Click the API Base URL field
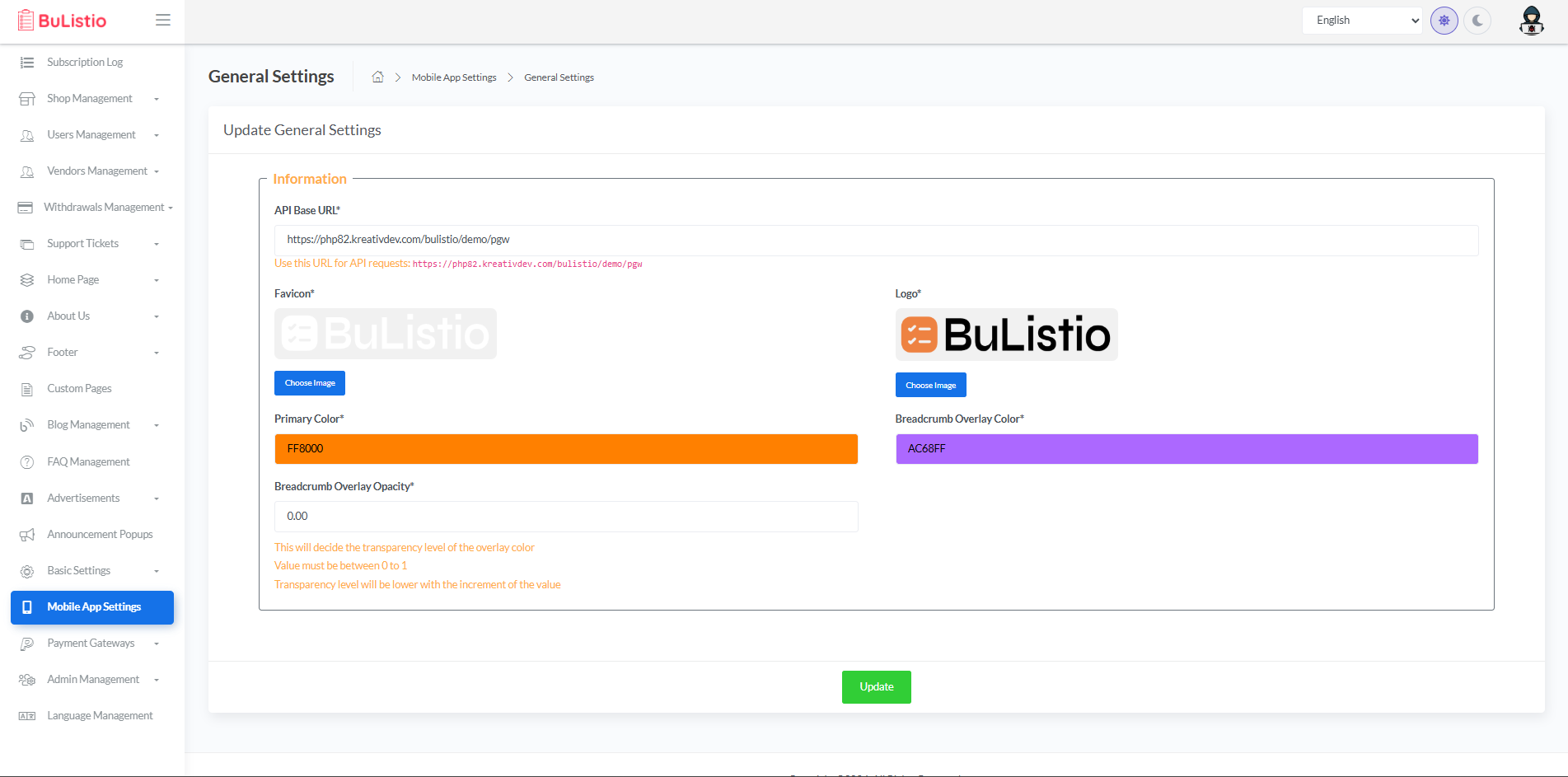 click(877, 241)
